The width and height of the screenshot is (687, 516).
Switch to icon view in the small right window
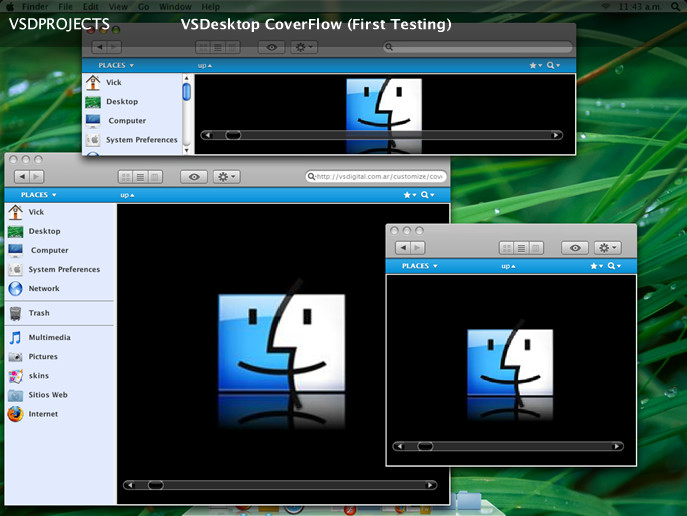pos(506,248)
